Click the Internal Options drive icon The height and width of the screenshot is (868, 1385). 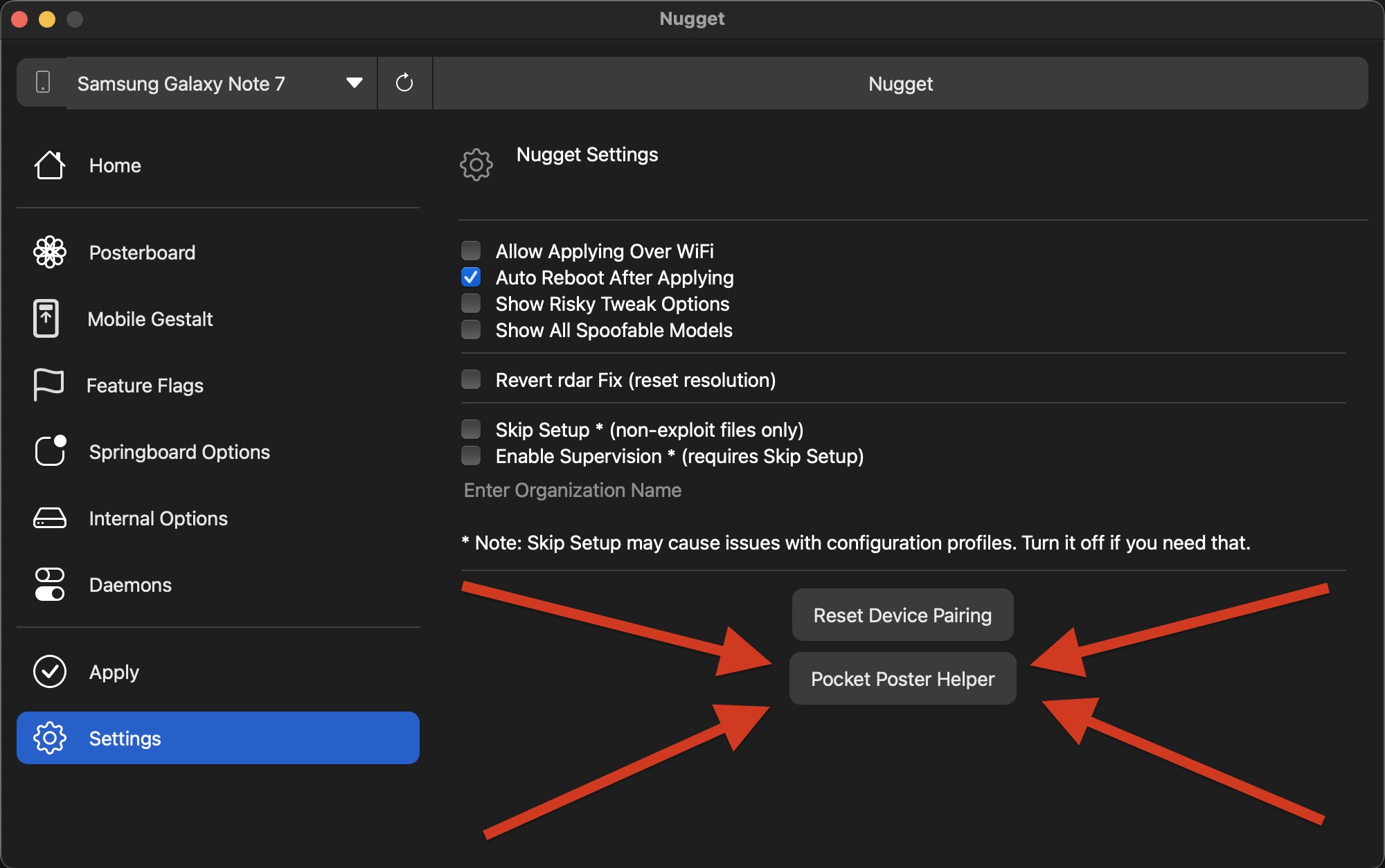pos(50,518)
